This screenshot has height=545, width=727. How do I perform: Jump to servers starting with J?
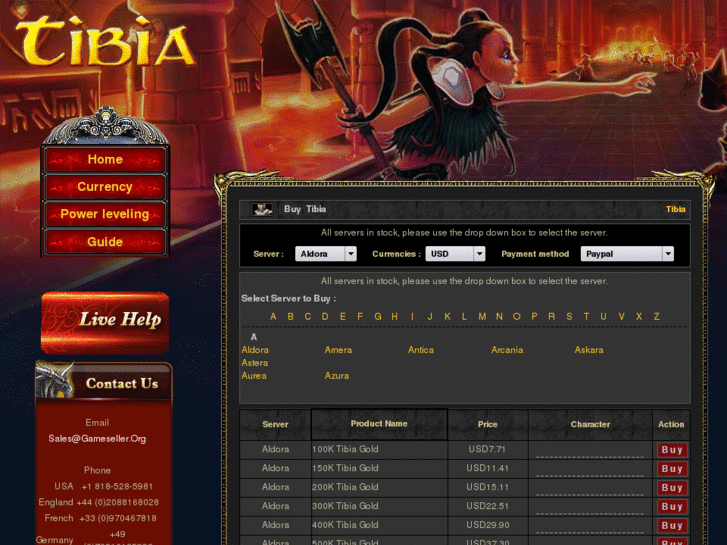tap(430, 316)
